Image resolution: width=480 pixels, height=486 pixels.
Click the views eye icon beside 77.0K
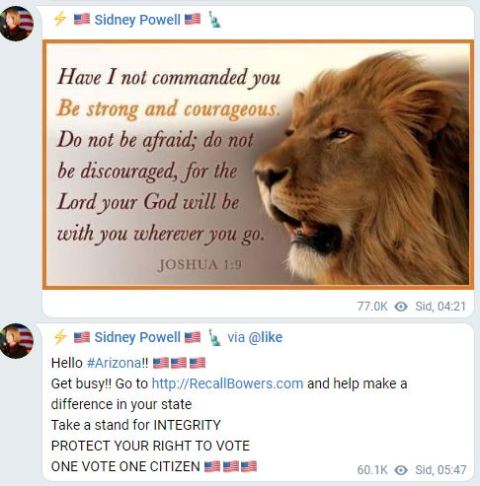[x=401, y=306]
